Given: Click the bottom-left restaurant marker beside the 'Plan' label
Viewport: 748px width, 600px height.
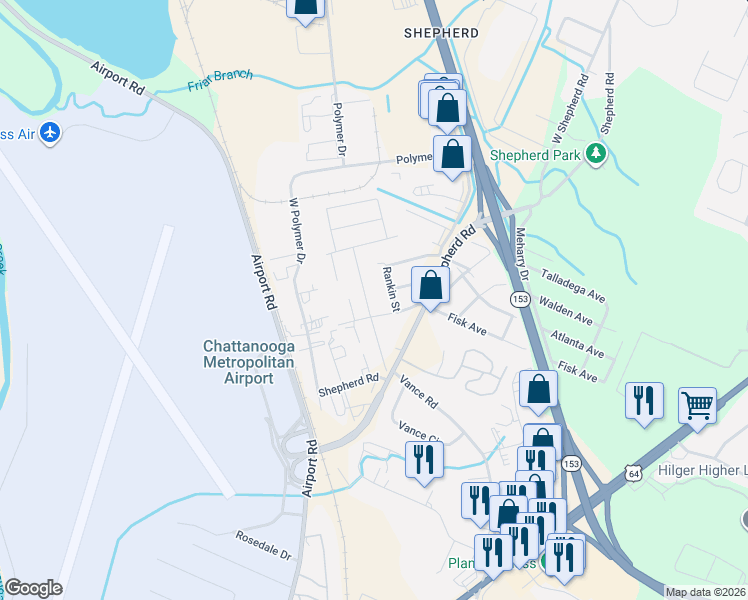Looking at the screenshot, I should coord(493,555).
